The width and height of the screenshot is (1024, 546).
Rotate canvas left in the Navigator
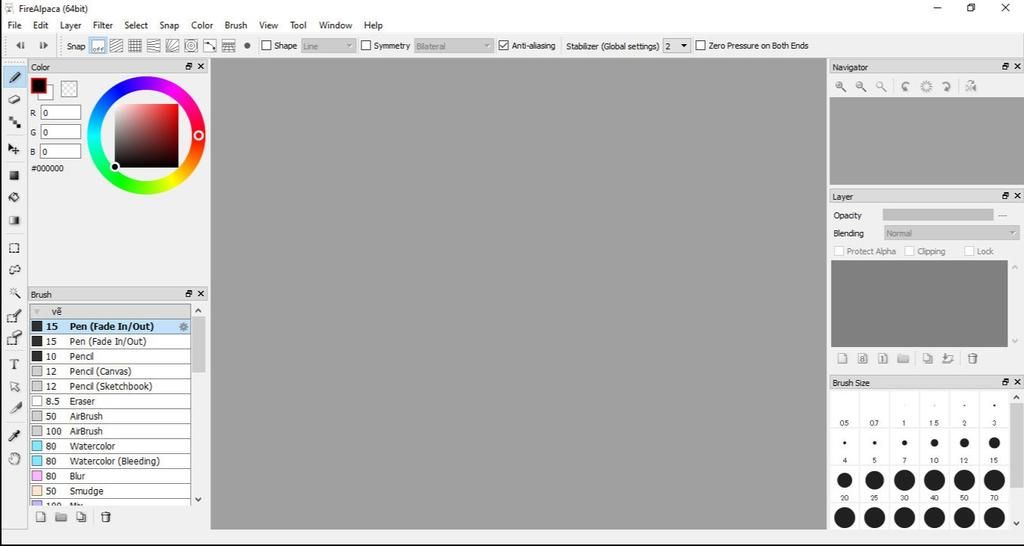[x=905, y=86]
